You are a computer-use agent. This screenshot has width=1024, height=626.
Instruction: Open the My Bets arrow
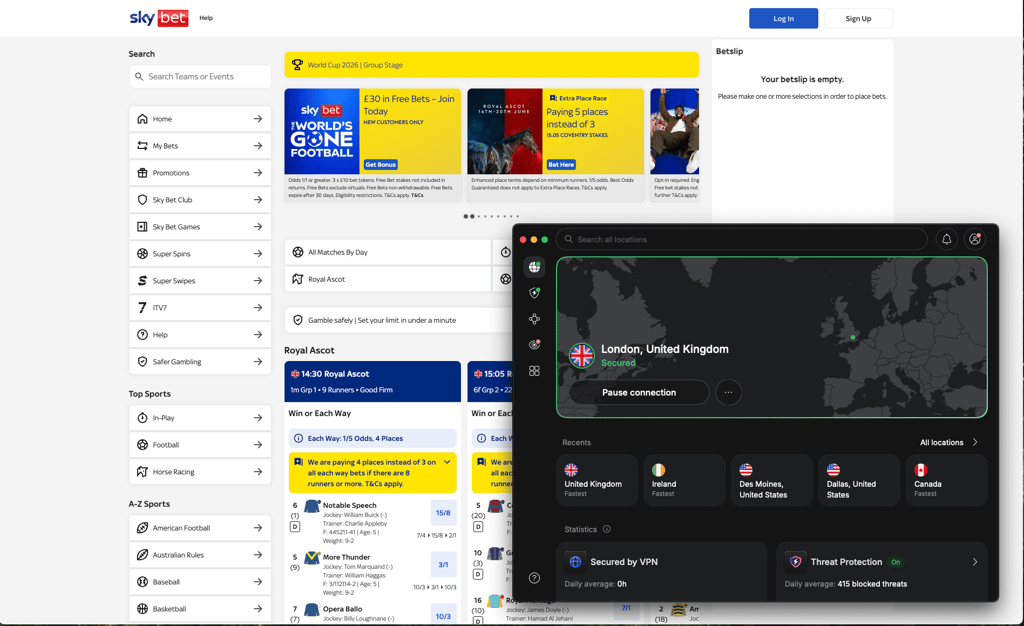[x=258, y=146]
